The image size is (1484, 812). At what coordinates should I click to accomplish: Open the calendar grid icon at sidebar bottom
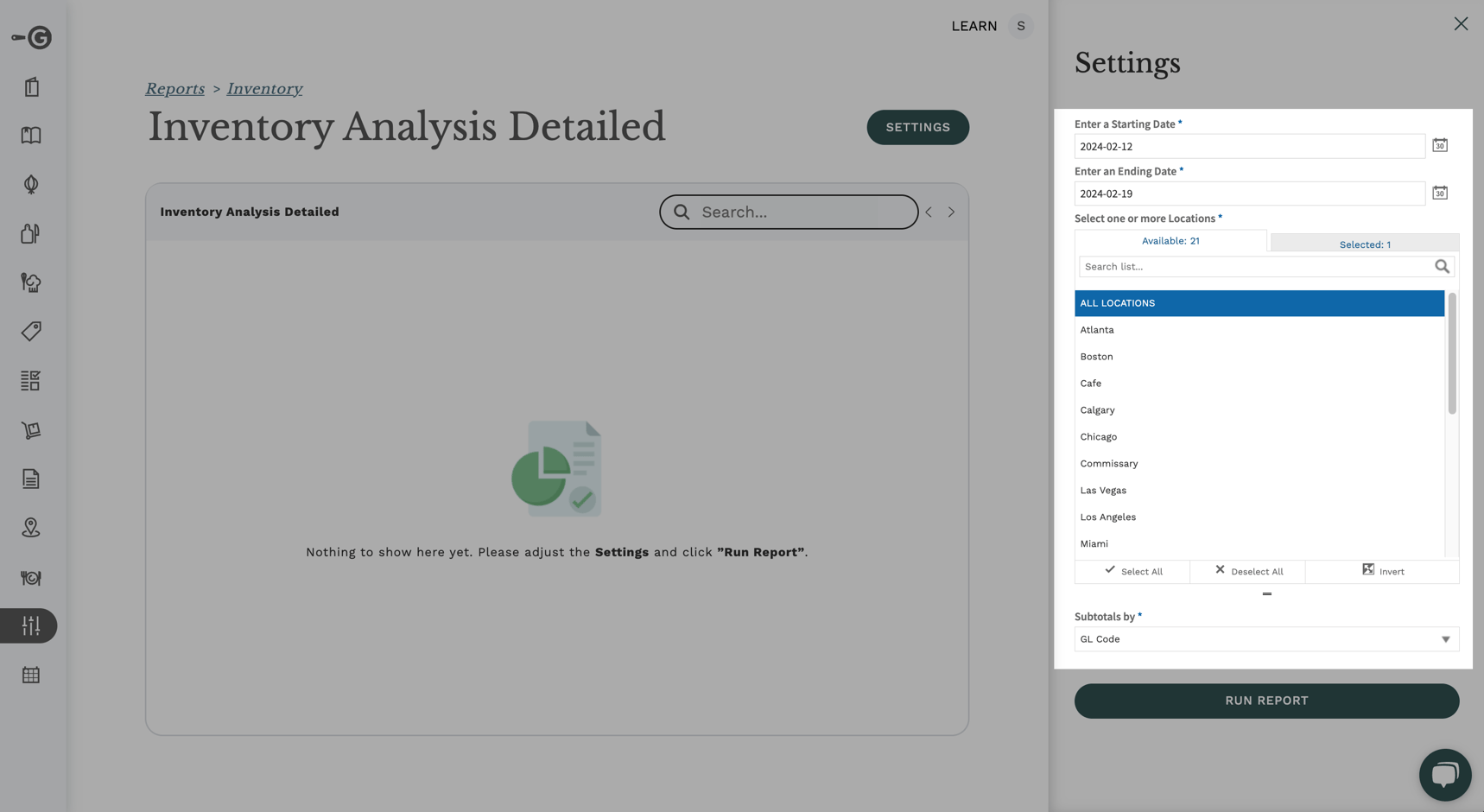pos(30,675)
